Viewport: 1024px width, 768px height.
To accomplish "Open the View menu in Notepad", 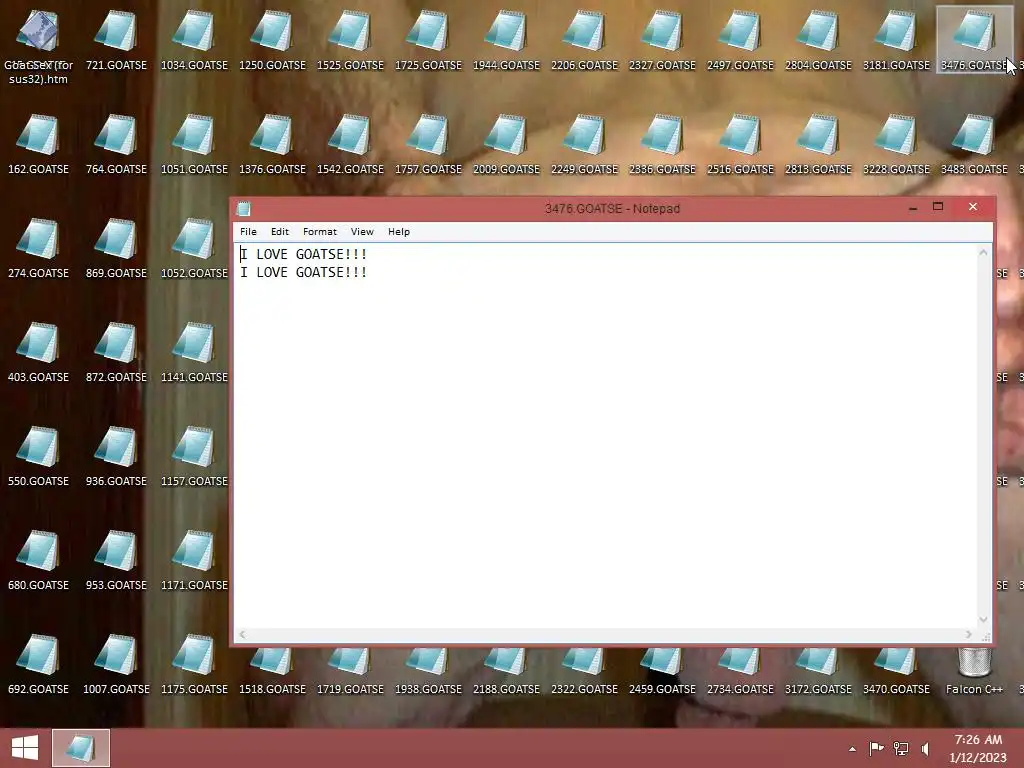I will coord(362,232).
